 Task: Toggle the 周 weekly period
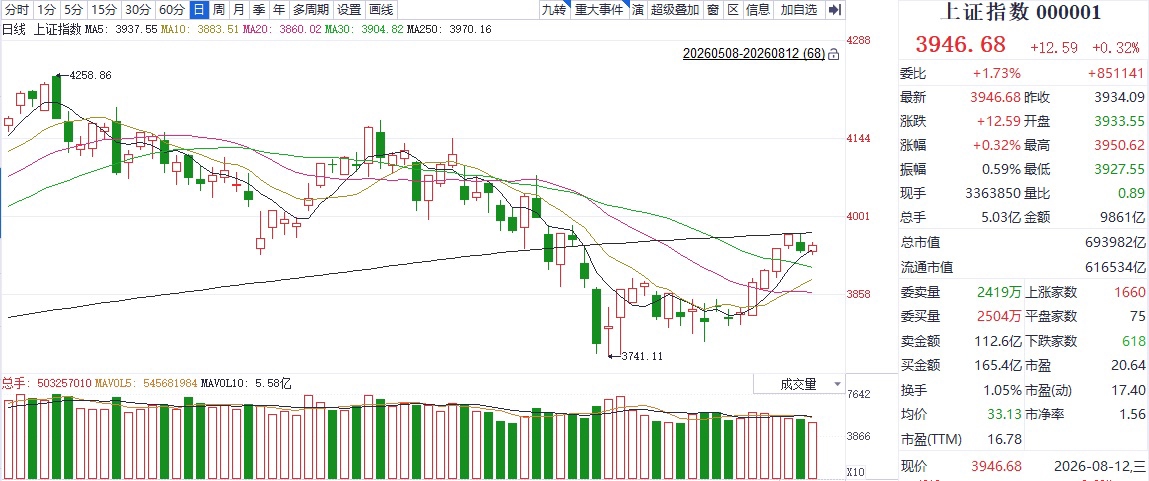click(x=218, y=10)
